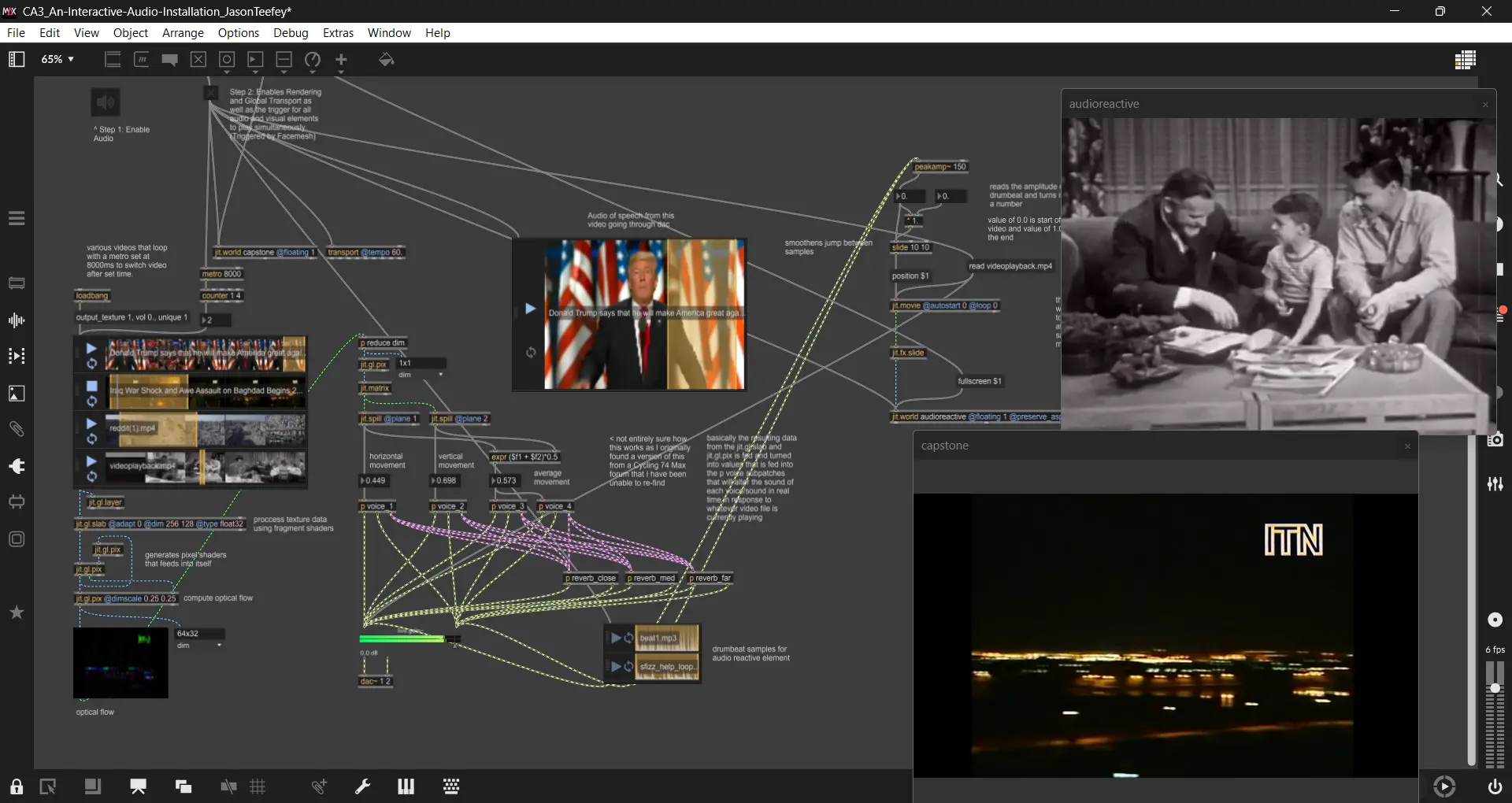Add a new Object box from toolbar
The height and width of the screenshot is (803, 1512).
point(113,59)
